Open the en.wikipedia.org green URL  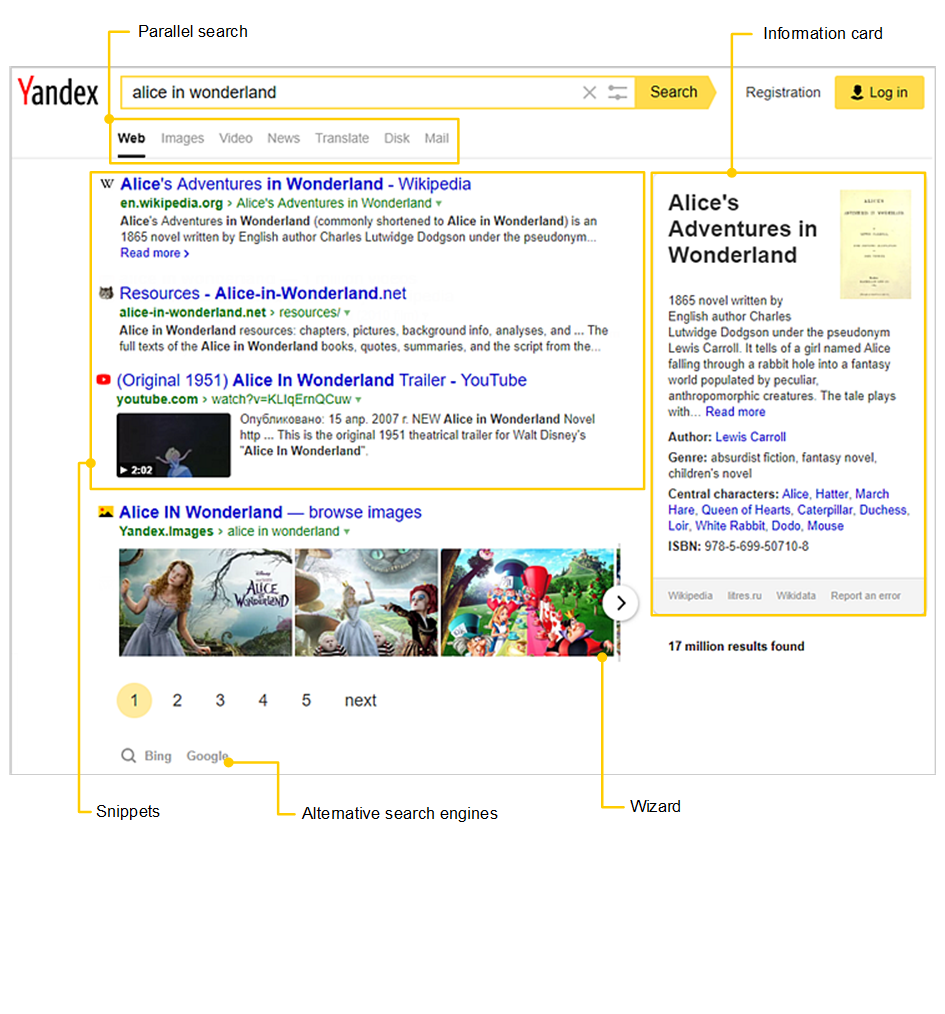pos(171,204)
